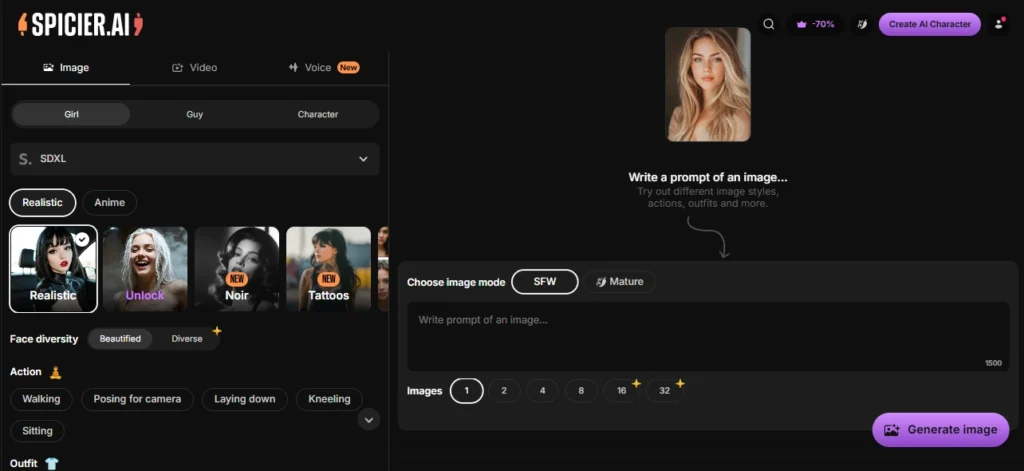Click the image prompt text field
The width and height of the screenshot is (1024, 471).
point(707,336)
